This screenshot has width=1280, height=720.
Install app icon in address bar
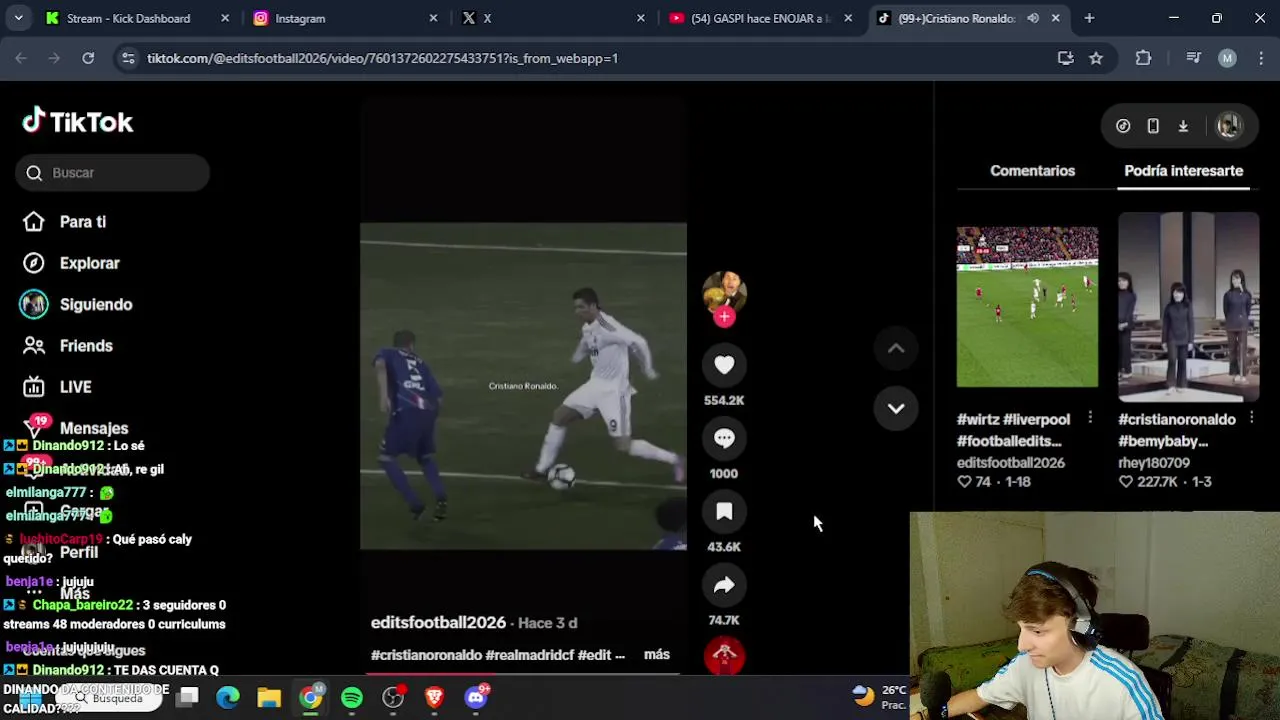click(1066, 58)
